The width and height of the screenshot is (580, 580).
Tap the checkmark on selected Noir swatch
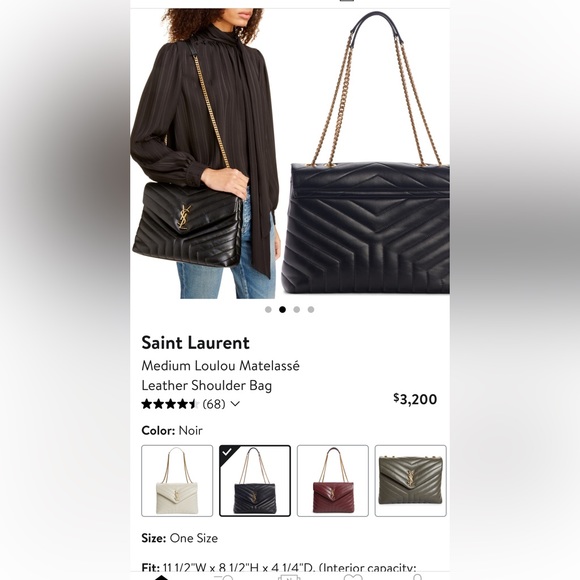(x=227, y=451)
